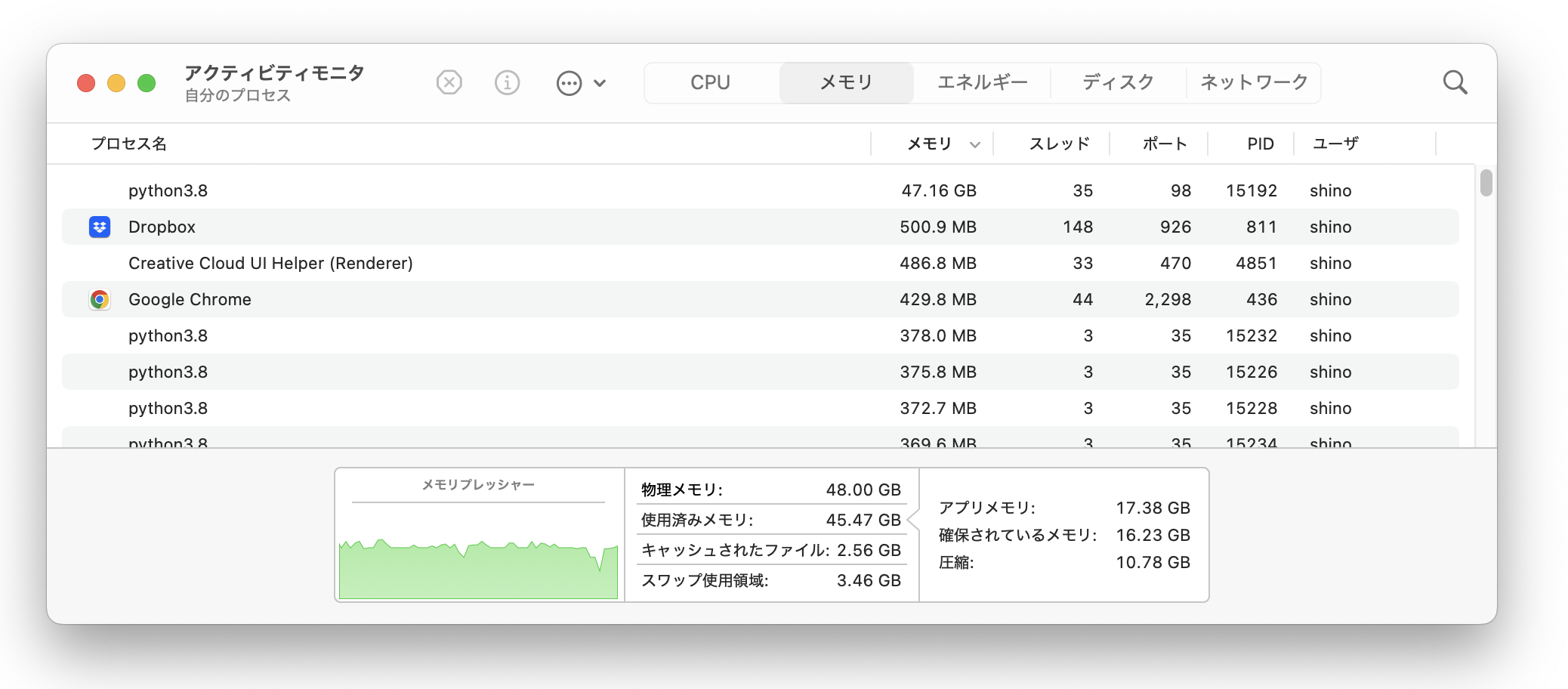Open the ネットワーク tab
Image resolution: width=1568 pixels, height=689 pixels.
[1254, 82]
